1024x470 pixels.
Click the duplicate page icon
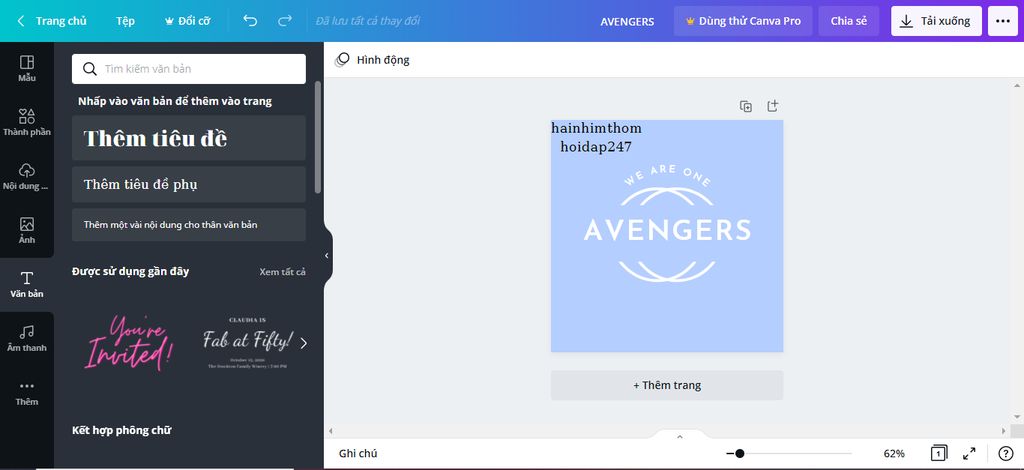click(746, 106)
